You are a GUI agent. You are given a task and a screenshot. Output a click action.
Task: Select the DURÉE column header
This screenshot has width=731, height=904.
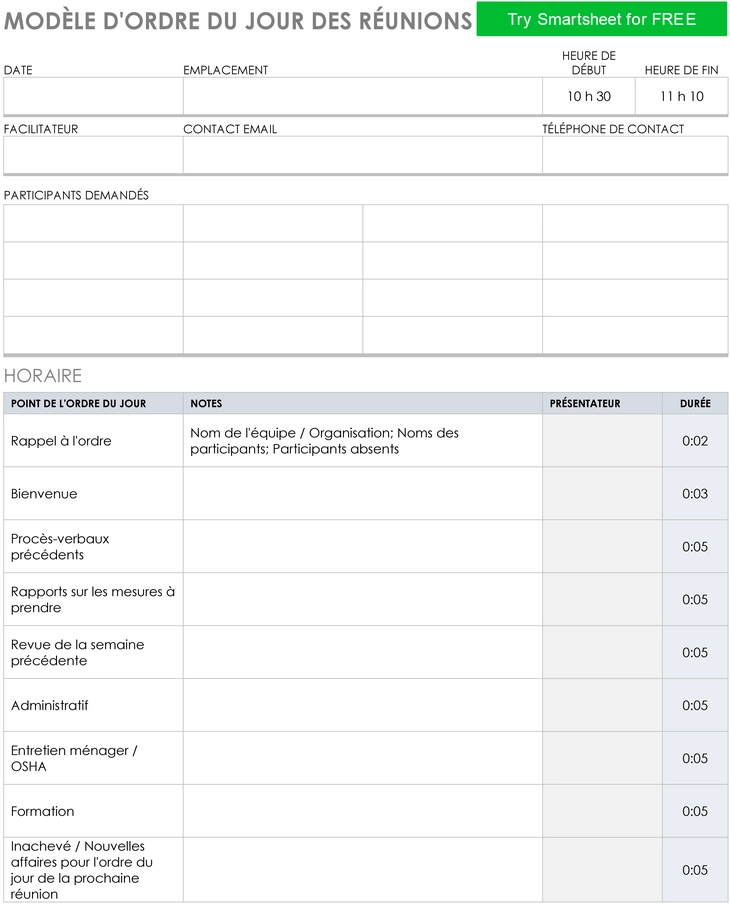click(x=695, y=404)
